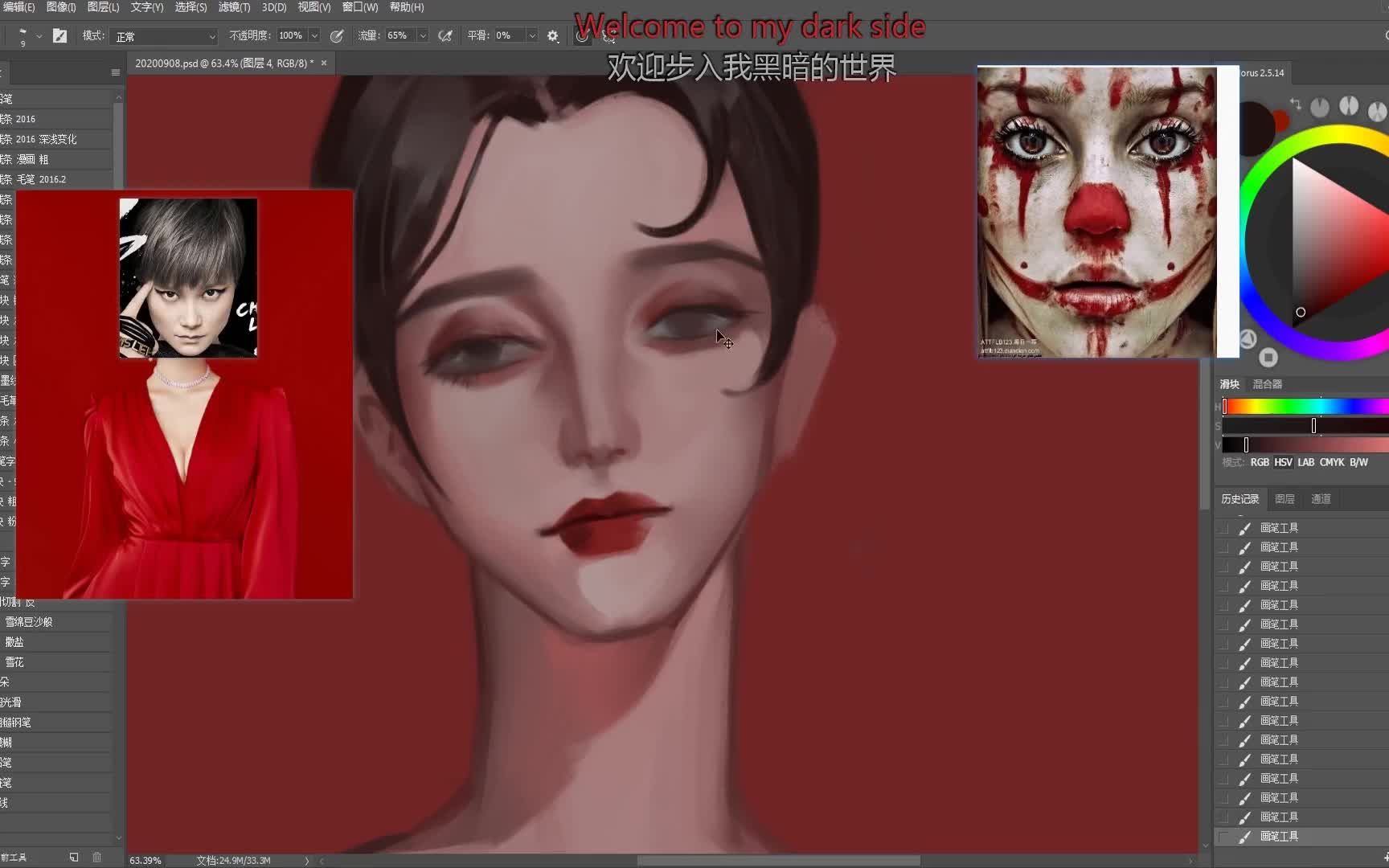Toggle the brush settings panel icon
This screenshot has height=868, width=1389.
click(59, 35)
